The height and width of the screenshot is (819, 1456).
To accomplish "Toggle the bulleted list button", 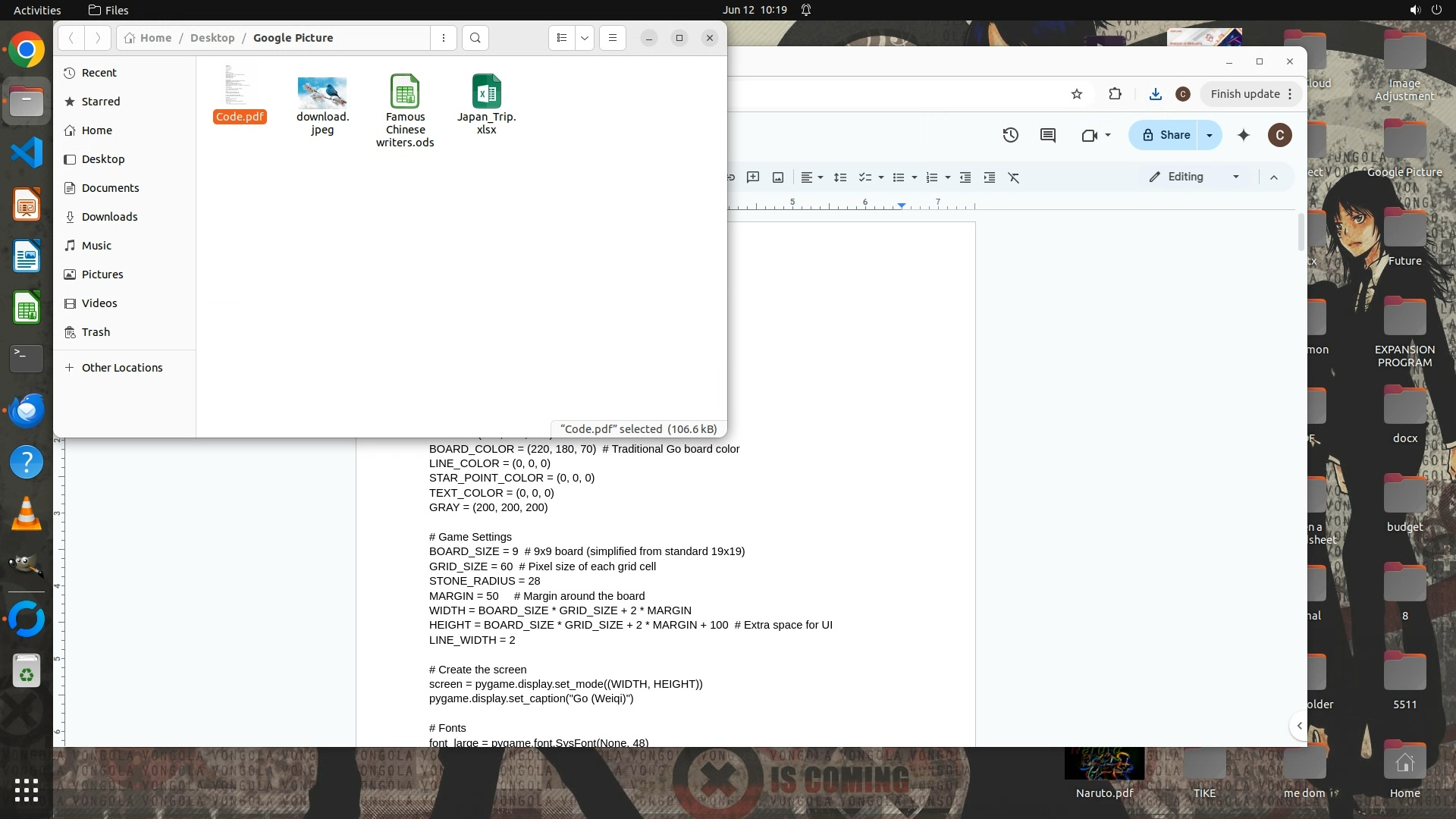I will click(899, 177).
